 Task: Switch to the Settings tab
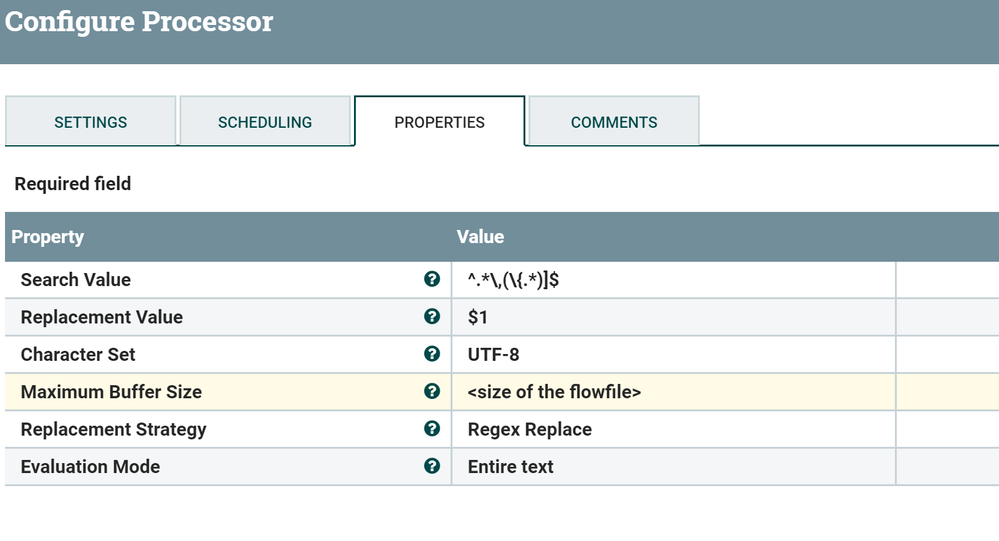(91, 122)
